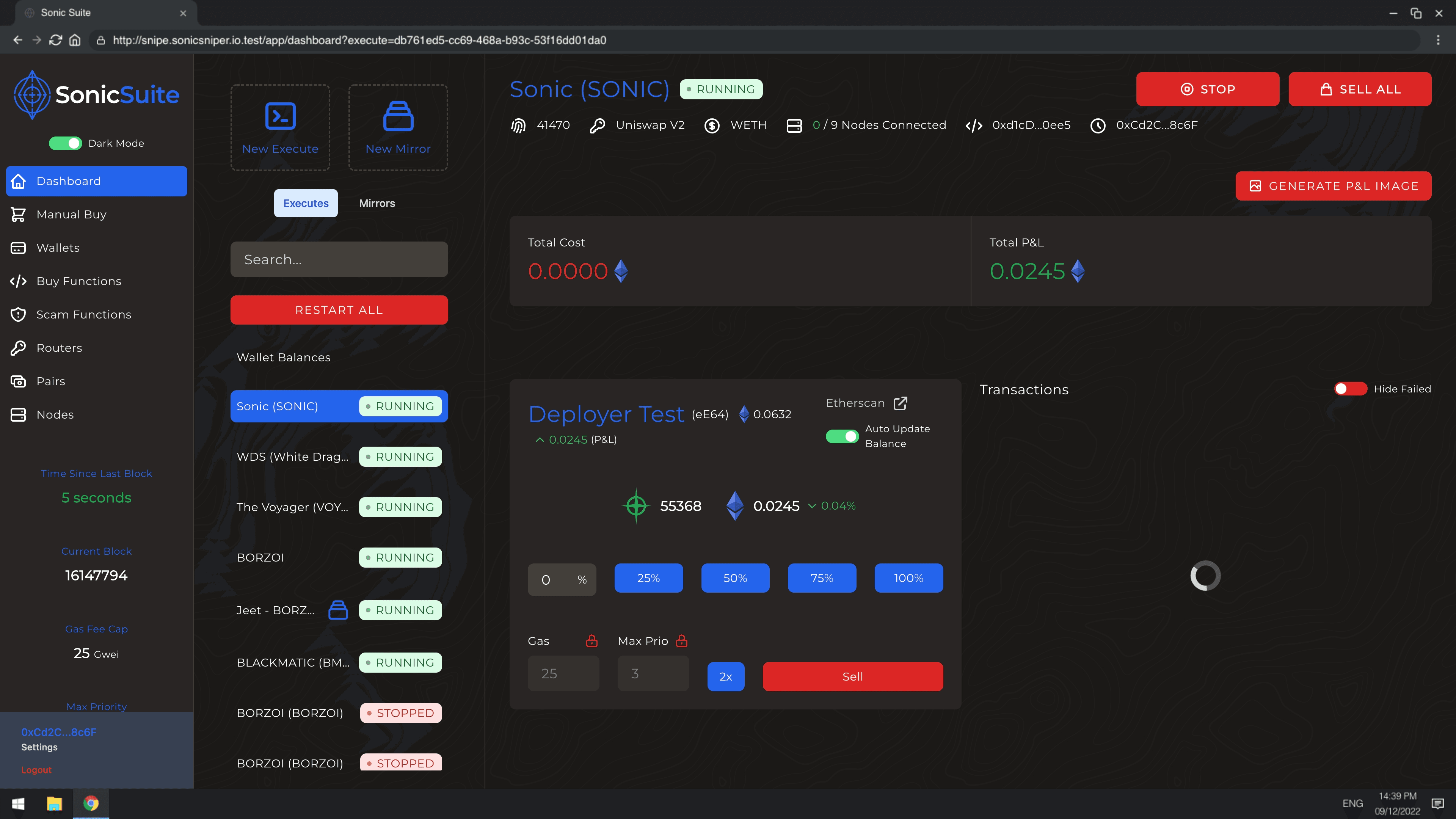The image size is (1456, 819).
Task: Click the Routers key icon
Action: [x=19, y=348]
